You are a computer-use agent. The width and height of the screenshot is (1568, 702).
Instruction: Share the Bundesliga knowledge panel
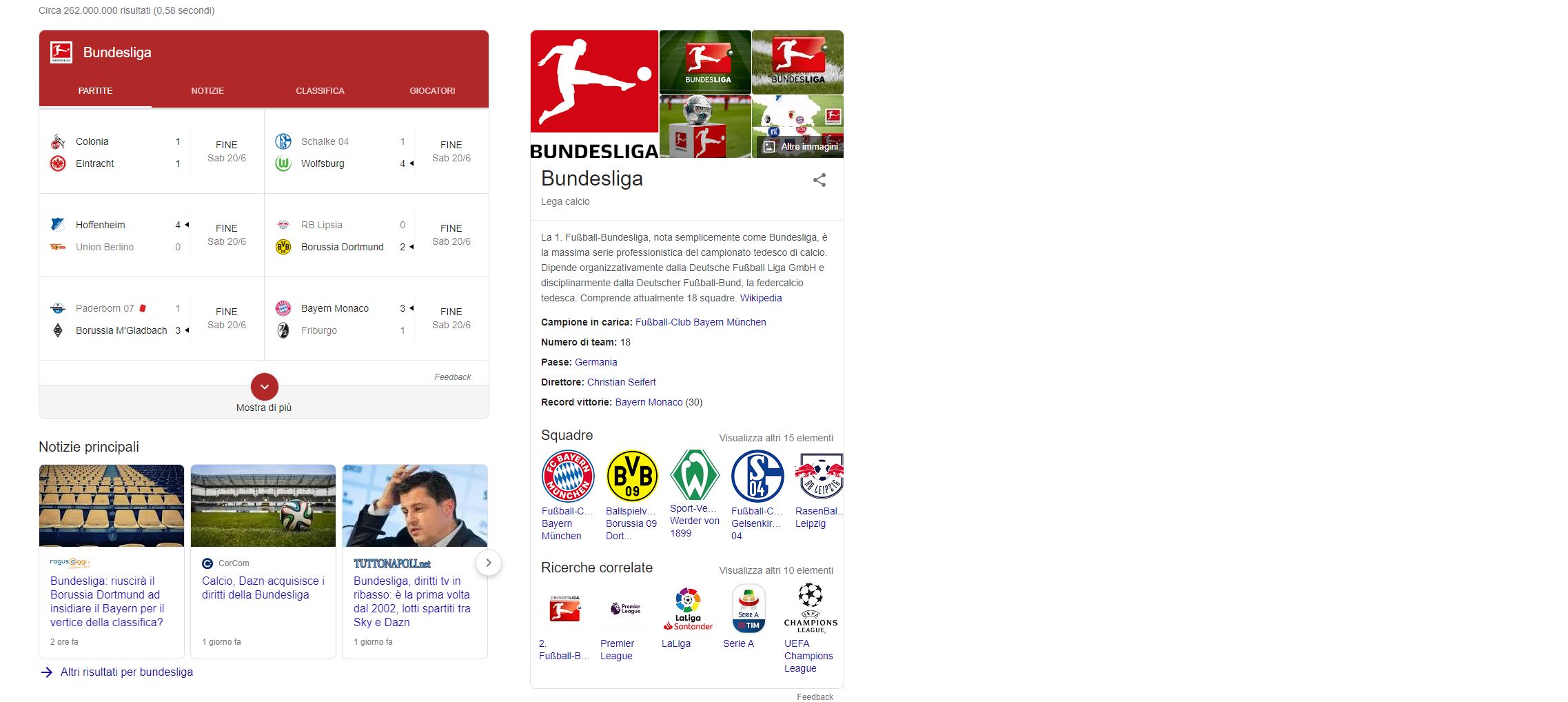click(x=819, y=180)
